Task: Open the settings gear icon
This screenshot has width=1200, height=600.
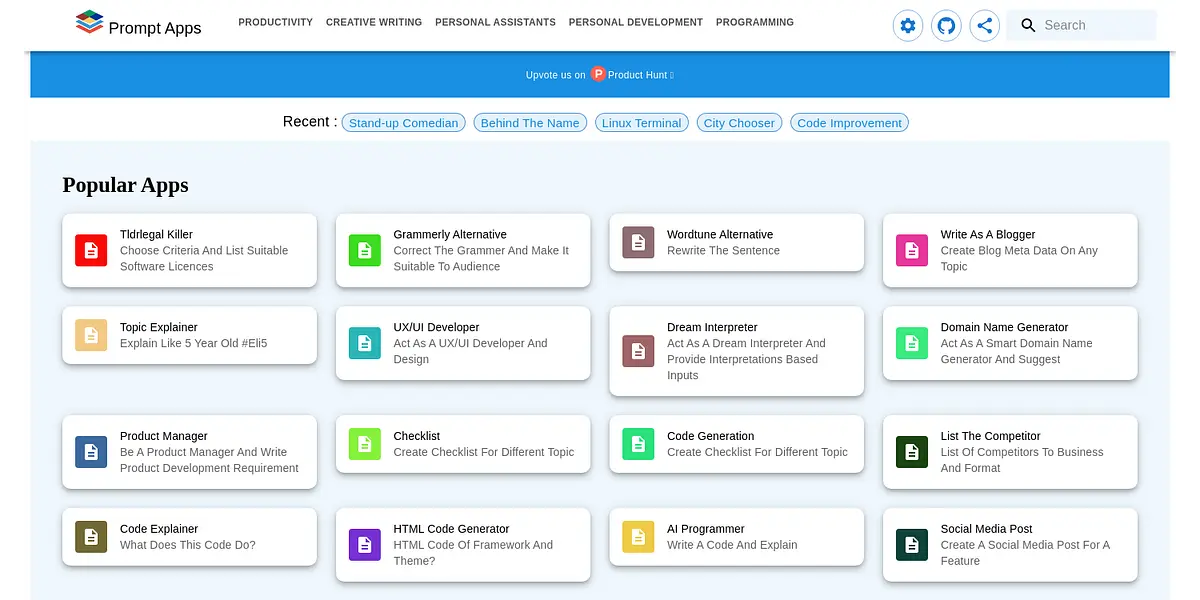Action: point(908,26)
